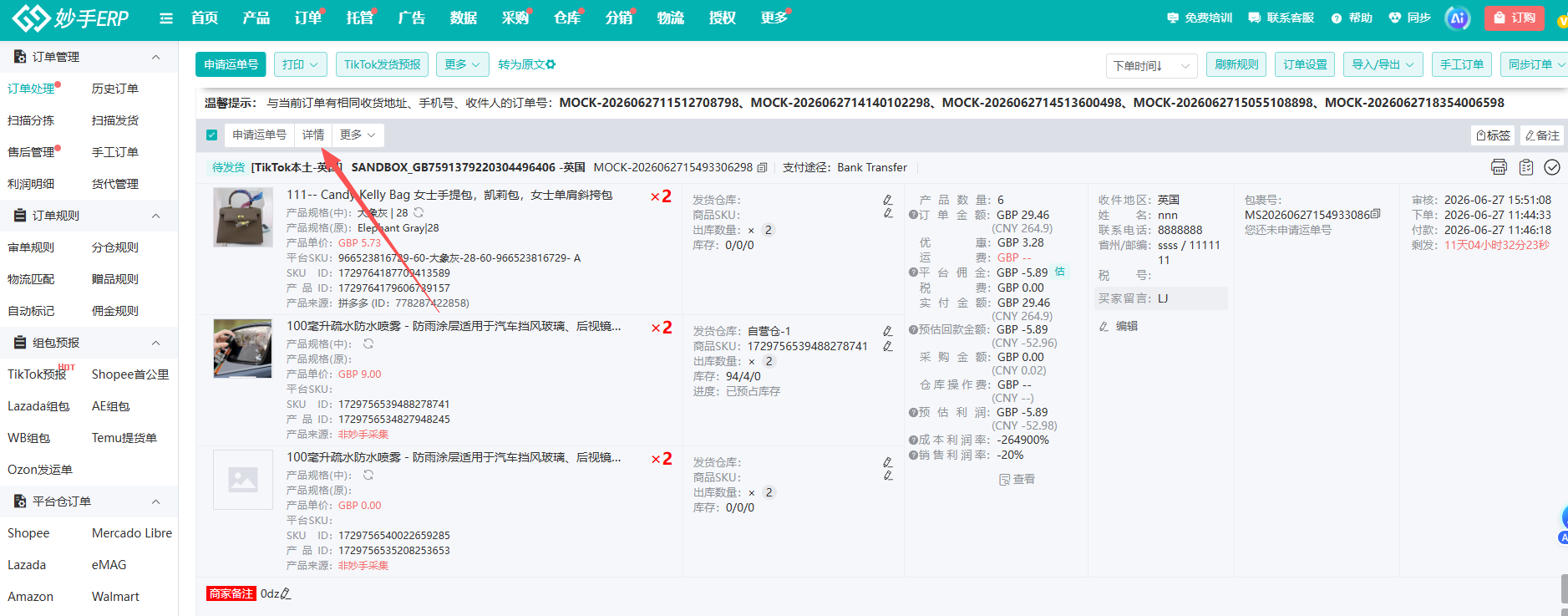
Task: Click the print icon for the order
Action: pos(1499,167)
